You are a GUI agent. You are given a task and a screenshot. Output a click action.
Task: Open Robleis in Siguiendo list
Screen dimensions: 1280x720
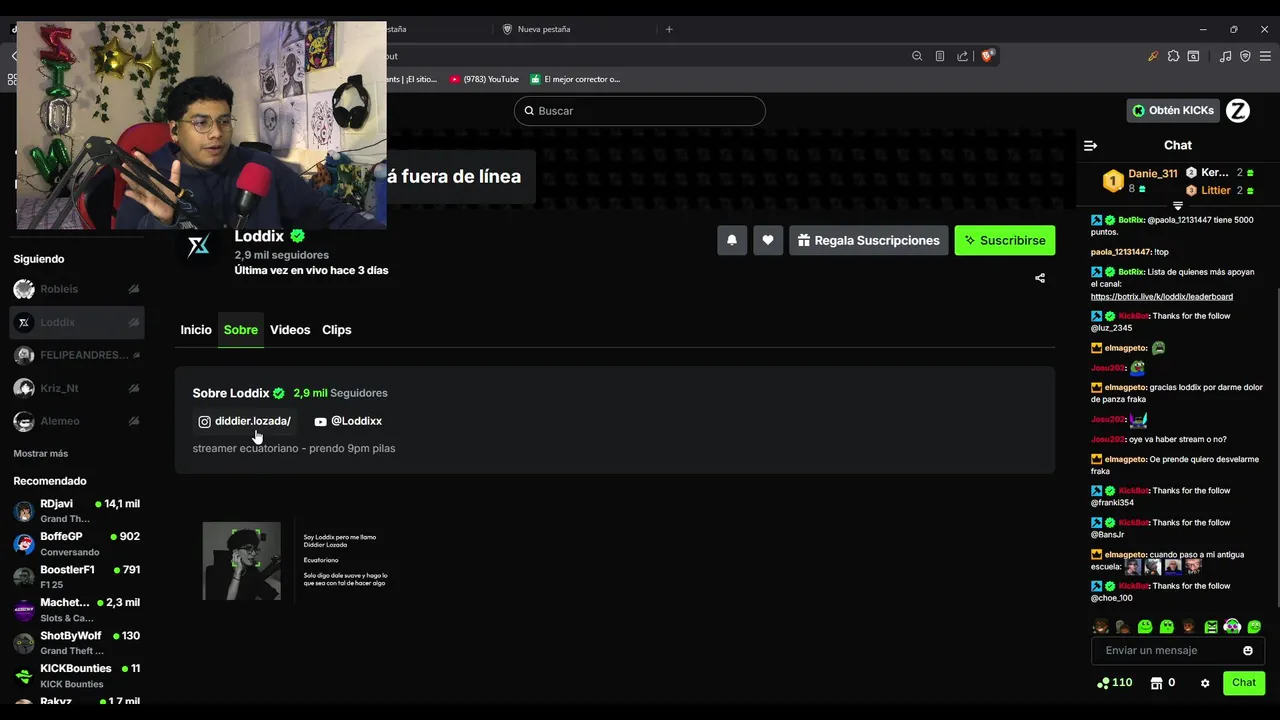pyautogui.click(x=77, y=289)
